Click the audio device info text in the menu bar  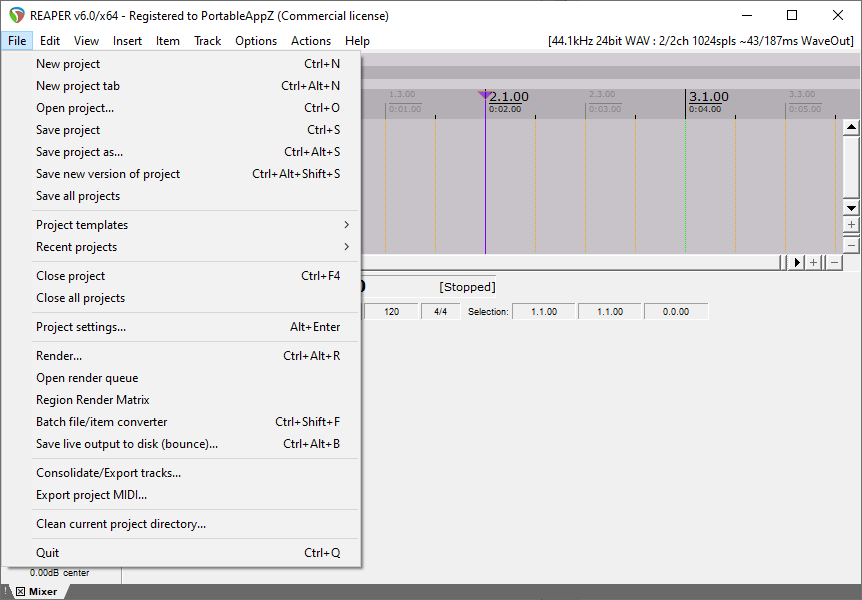click(x=700, y=41)
